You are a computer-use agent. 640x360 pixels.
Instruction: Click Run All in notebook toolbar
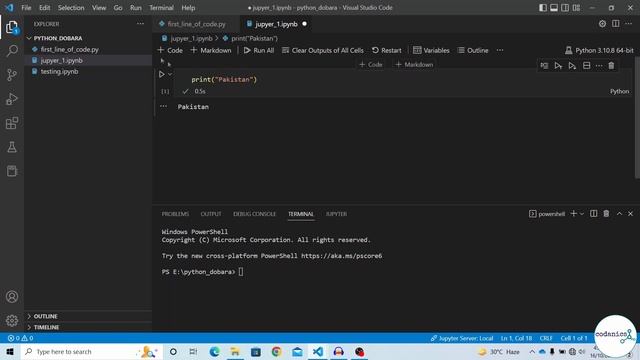(x=259, y=51)
